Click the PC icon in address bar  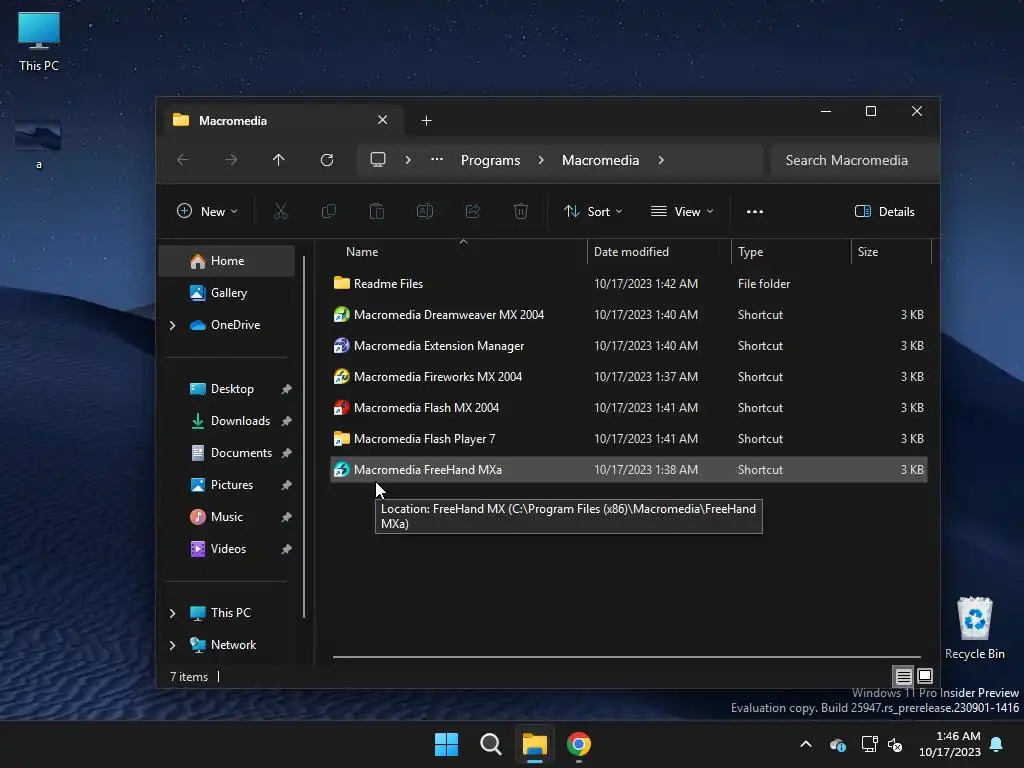click(377, 160)
